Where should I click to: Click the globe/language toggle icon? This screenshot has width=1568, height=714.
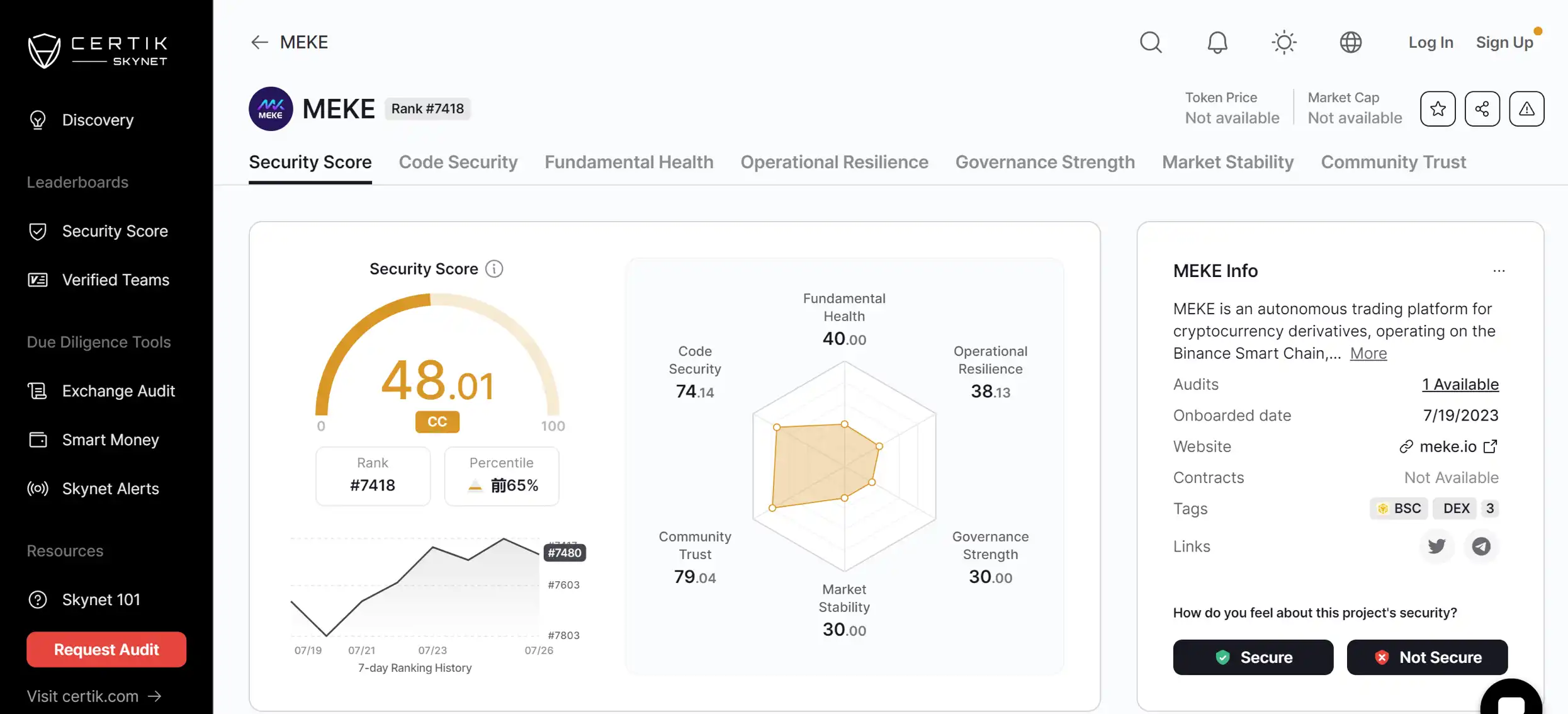(1351, 43)
